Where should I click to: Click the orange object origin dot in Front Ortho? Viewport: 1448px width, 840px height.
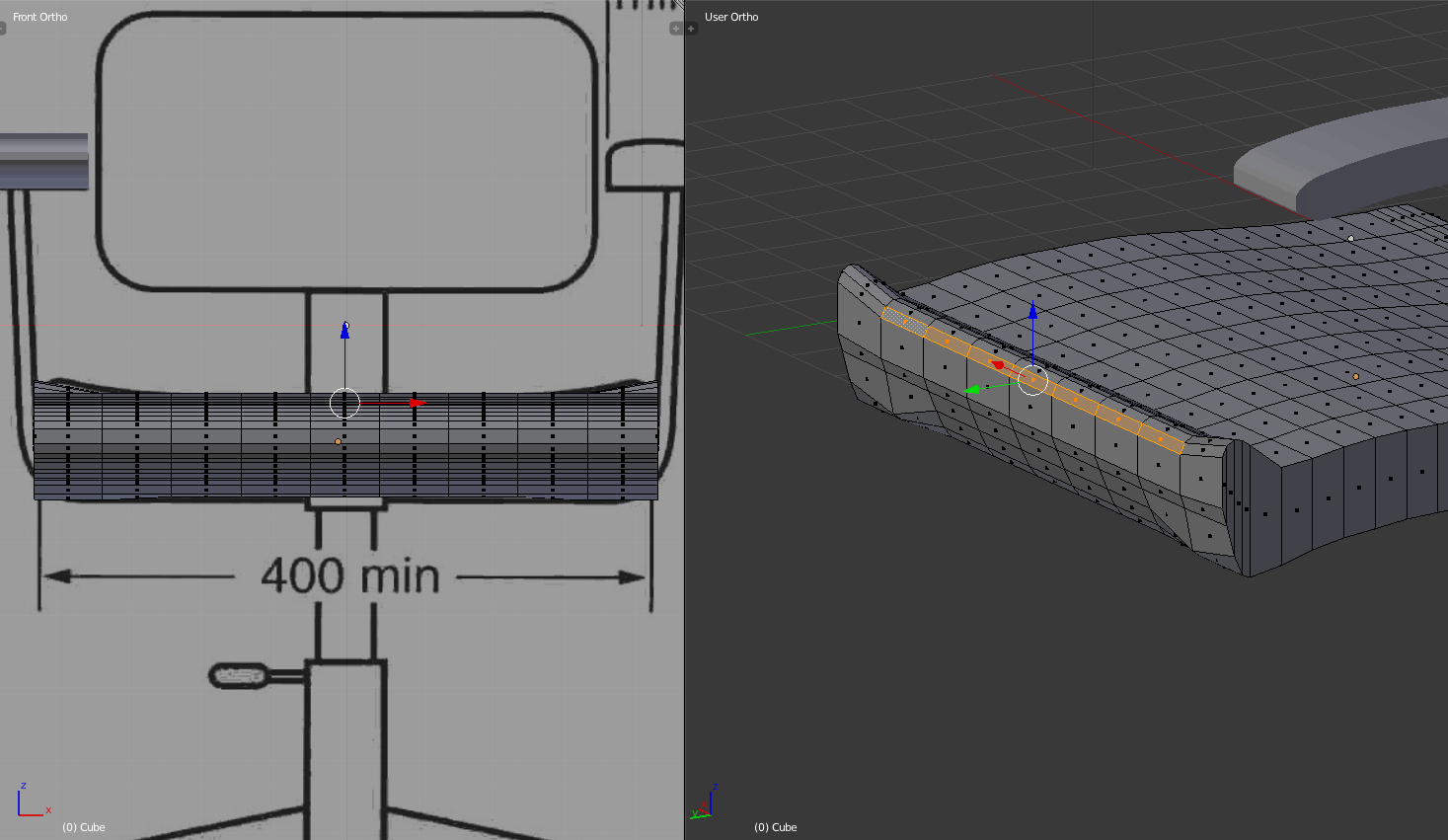pos(338,441)
